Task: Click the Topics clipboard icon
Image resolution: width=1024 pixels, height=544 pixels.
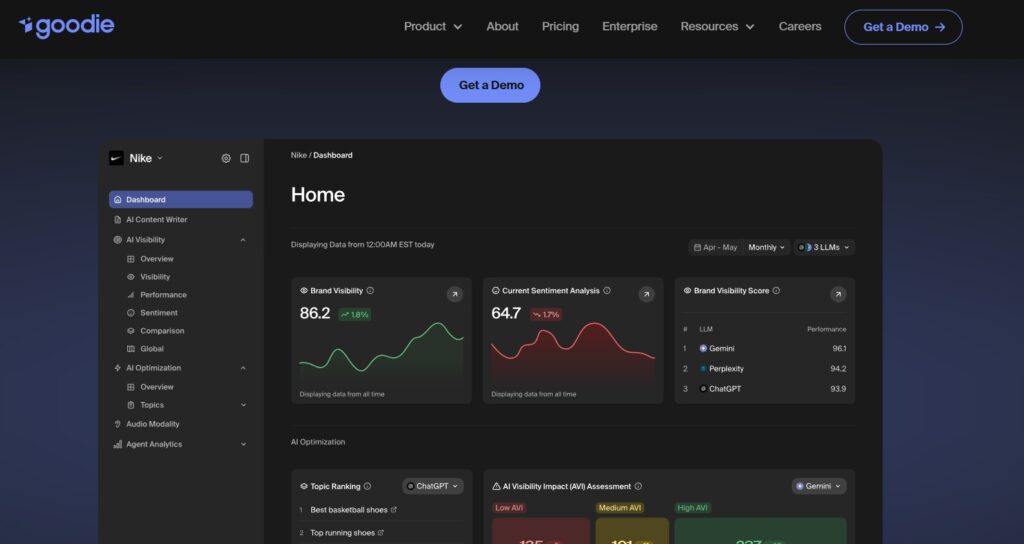Action: pyautogui.click(x=131, y=405)
